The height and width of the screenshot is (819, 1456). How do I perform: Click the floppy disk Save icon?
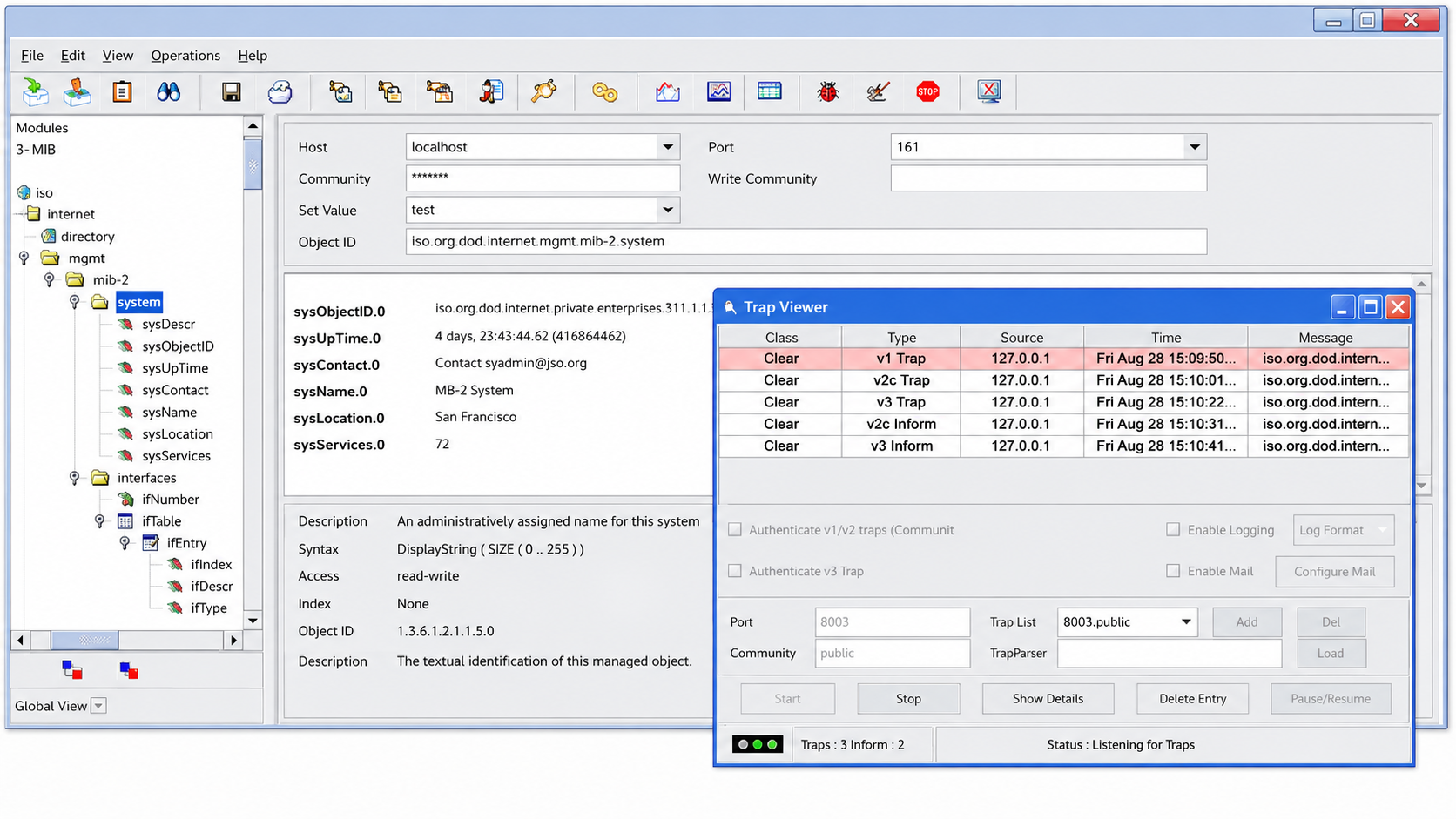[x=231, y=91]
